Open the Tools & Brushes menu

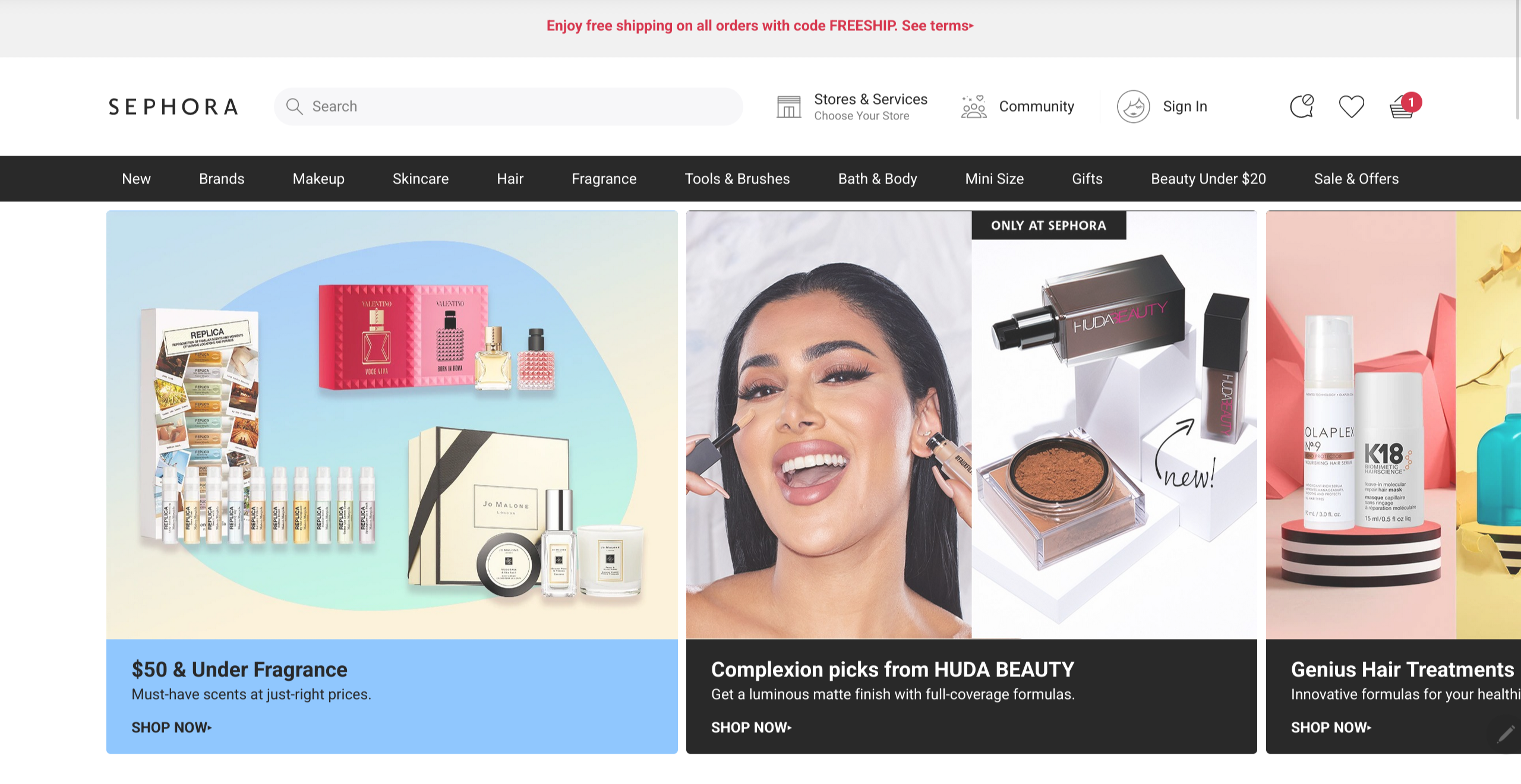click(x=737, y=179)
